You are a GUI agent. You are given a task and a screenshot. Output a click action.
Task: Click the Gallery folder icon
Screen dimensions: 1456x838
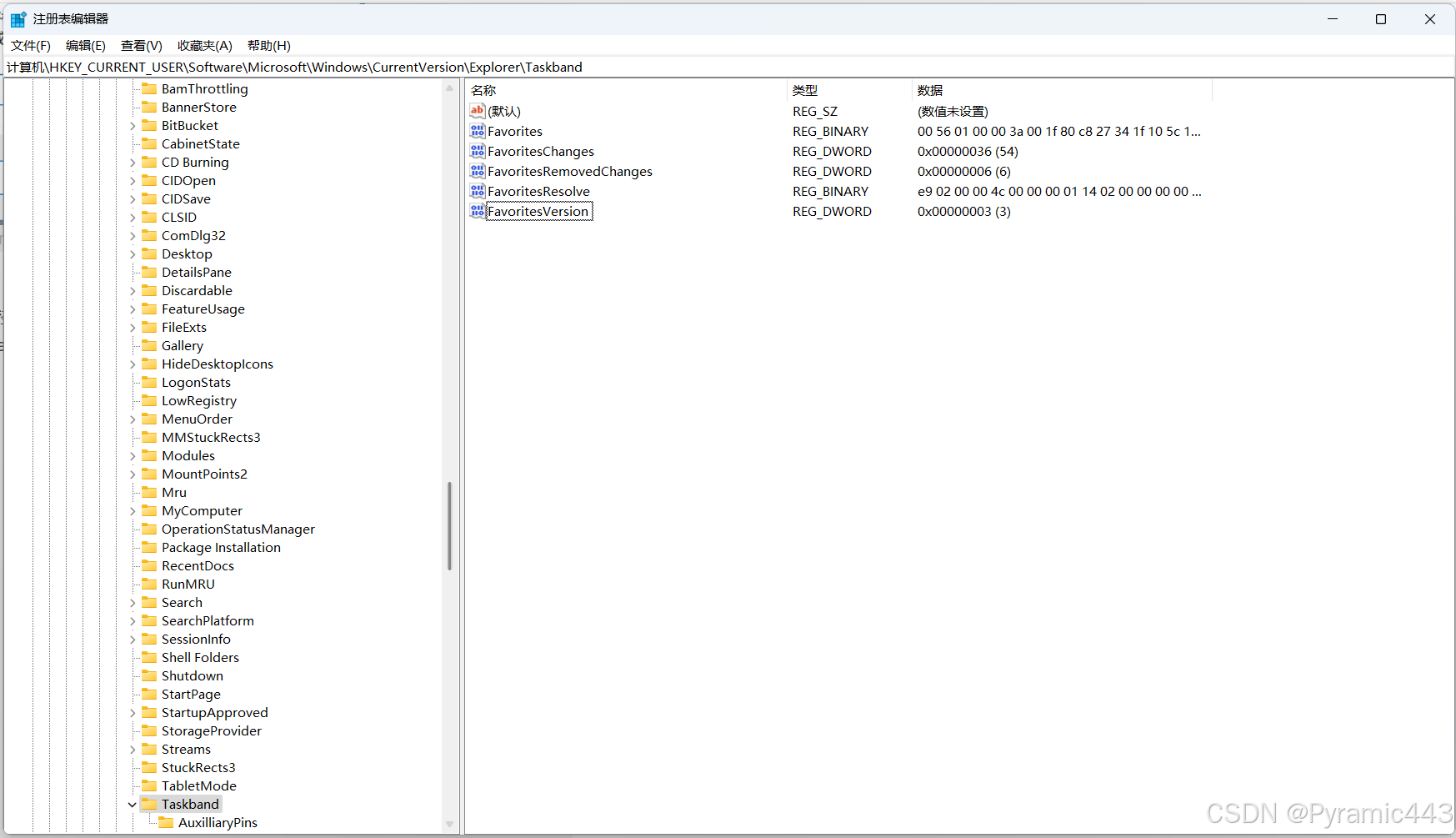[149, 345]
